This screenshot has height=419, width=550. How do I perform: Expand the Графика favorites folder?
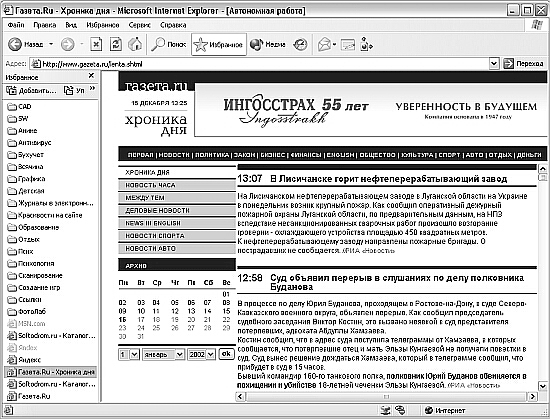pos(26,179)
